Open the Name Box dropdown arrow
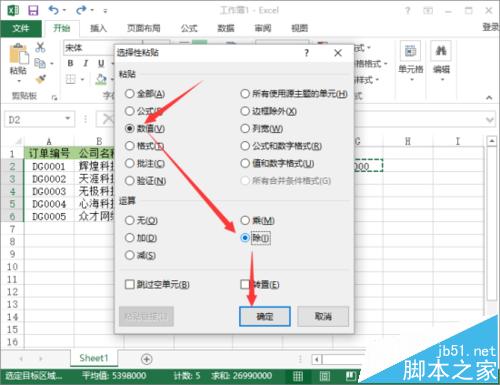This screenshot has height=385, width=500. [68, 119]
